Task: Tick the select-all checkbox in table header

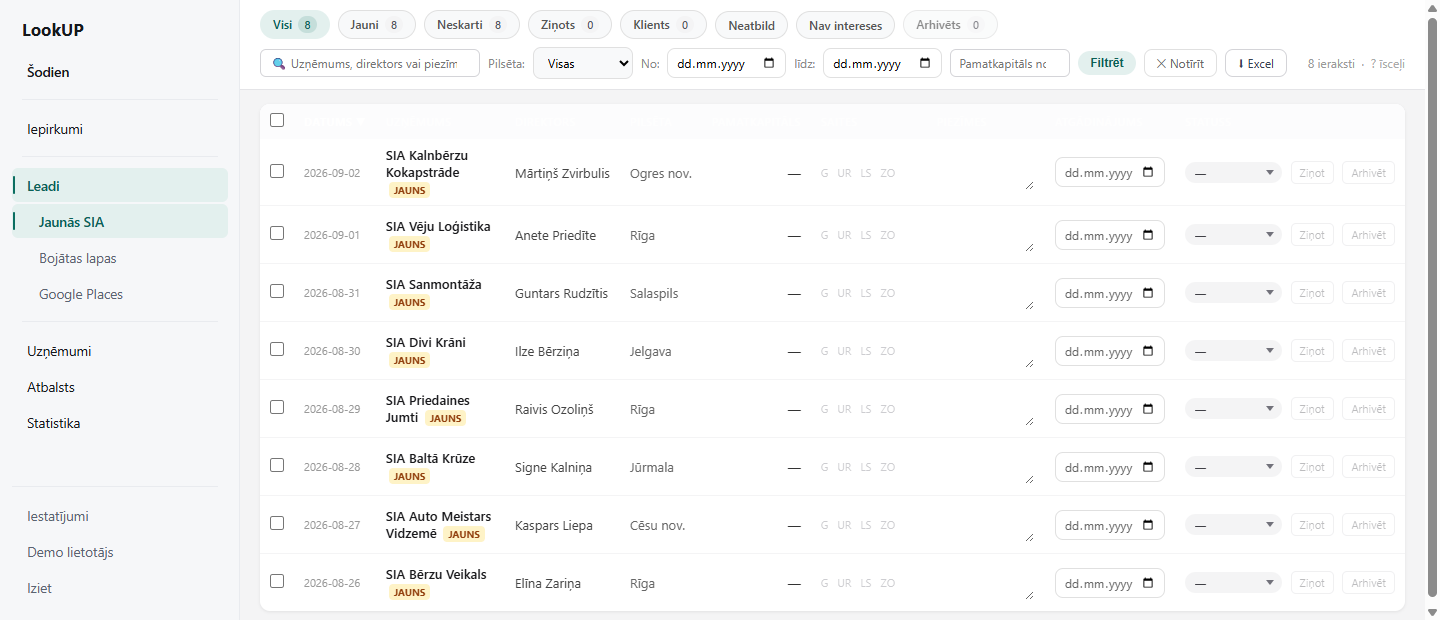Action: 277,120
